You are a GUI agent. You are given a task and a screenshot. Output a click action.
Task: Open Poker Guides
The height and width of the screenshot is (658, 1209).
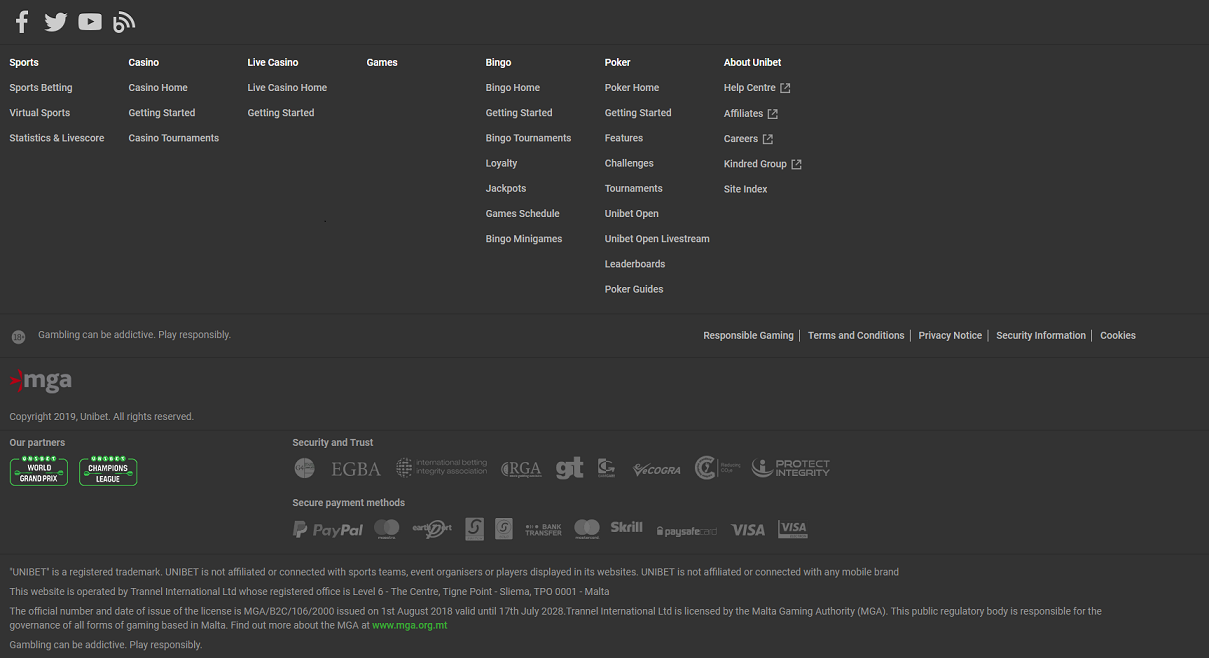click(x=634, y=289)
